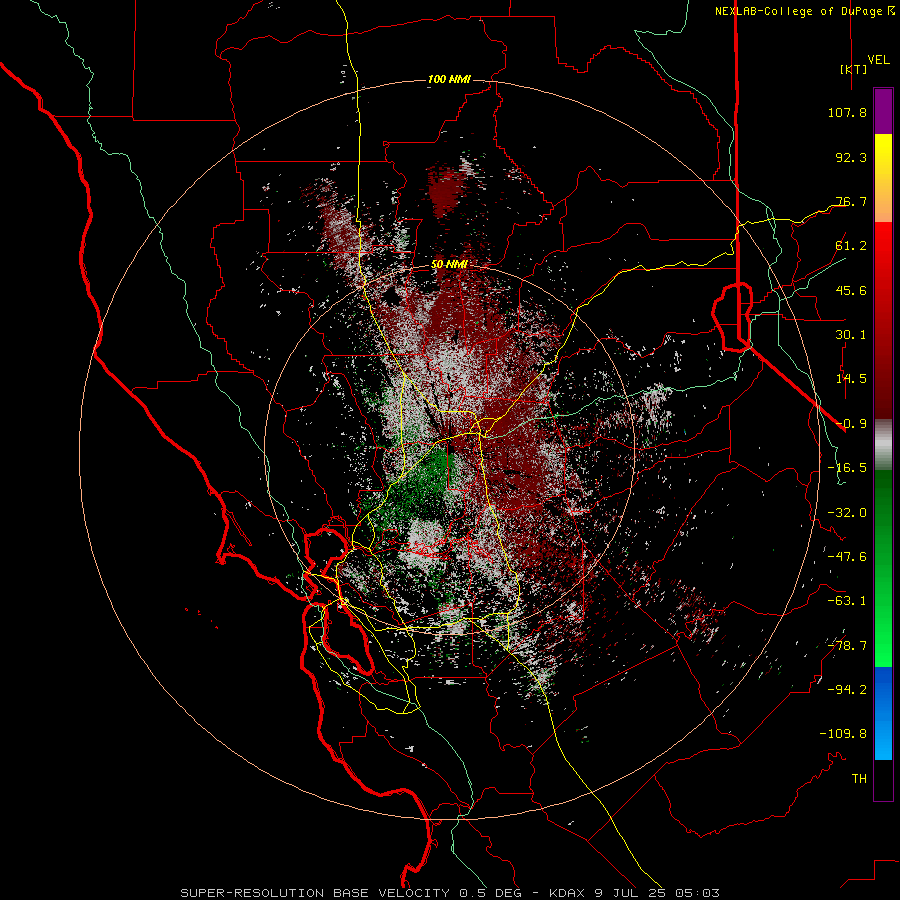Click the -32.0 velocity scale value
This screenshot has height=900, width=900.
tap(847, 513)
